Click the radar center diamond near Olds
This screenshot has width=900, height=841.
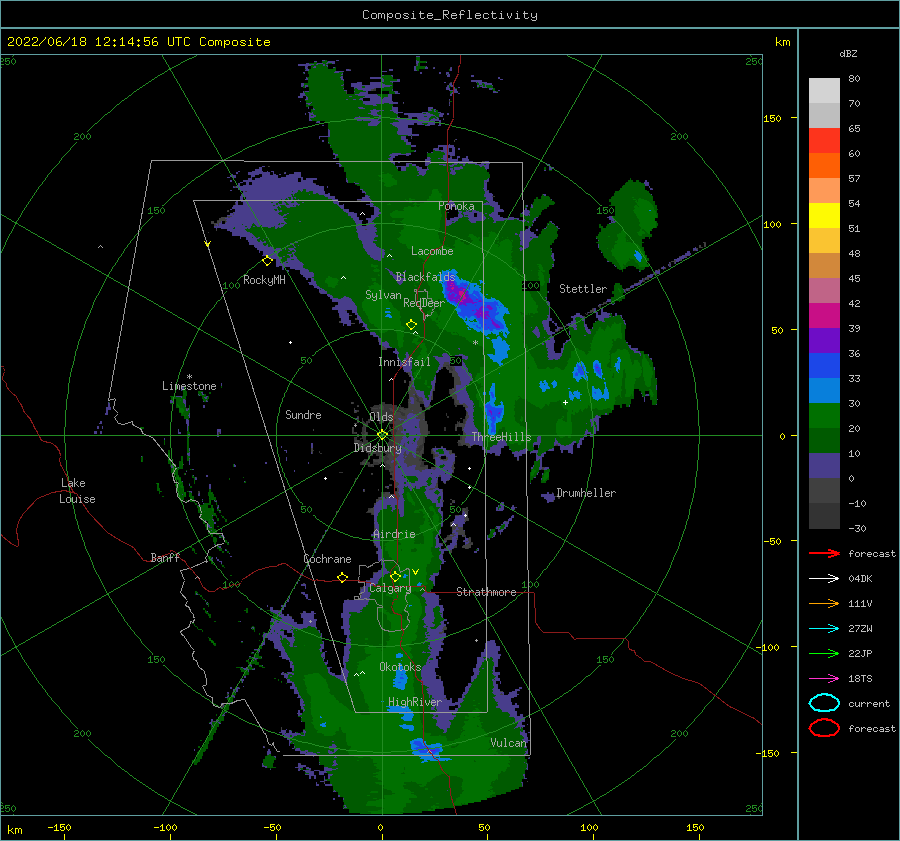[382, 435]
